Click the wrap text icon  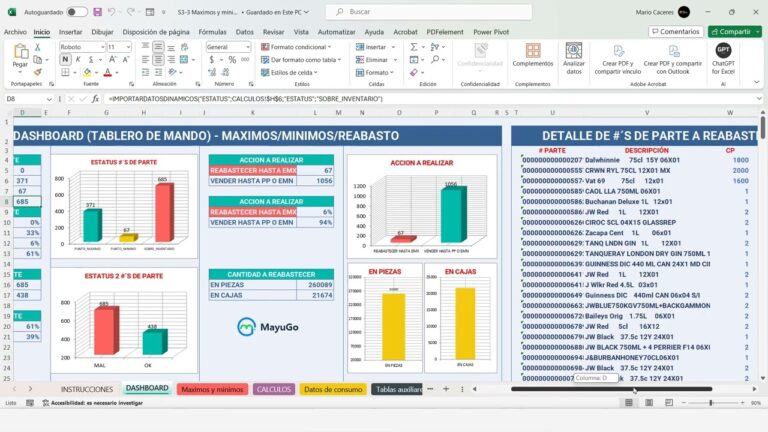pos(185,47)
